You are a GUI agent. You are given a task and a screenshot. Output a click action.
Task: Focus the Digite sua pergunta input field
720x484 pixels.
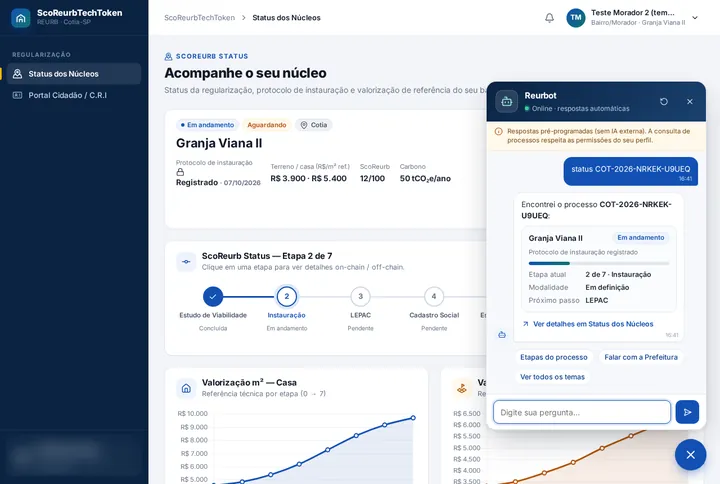tap(582, 412)
